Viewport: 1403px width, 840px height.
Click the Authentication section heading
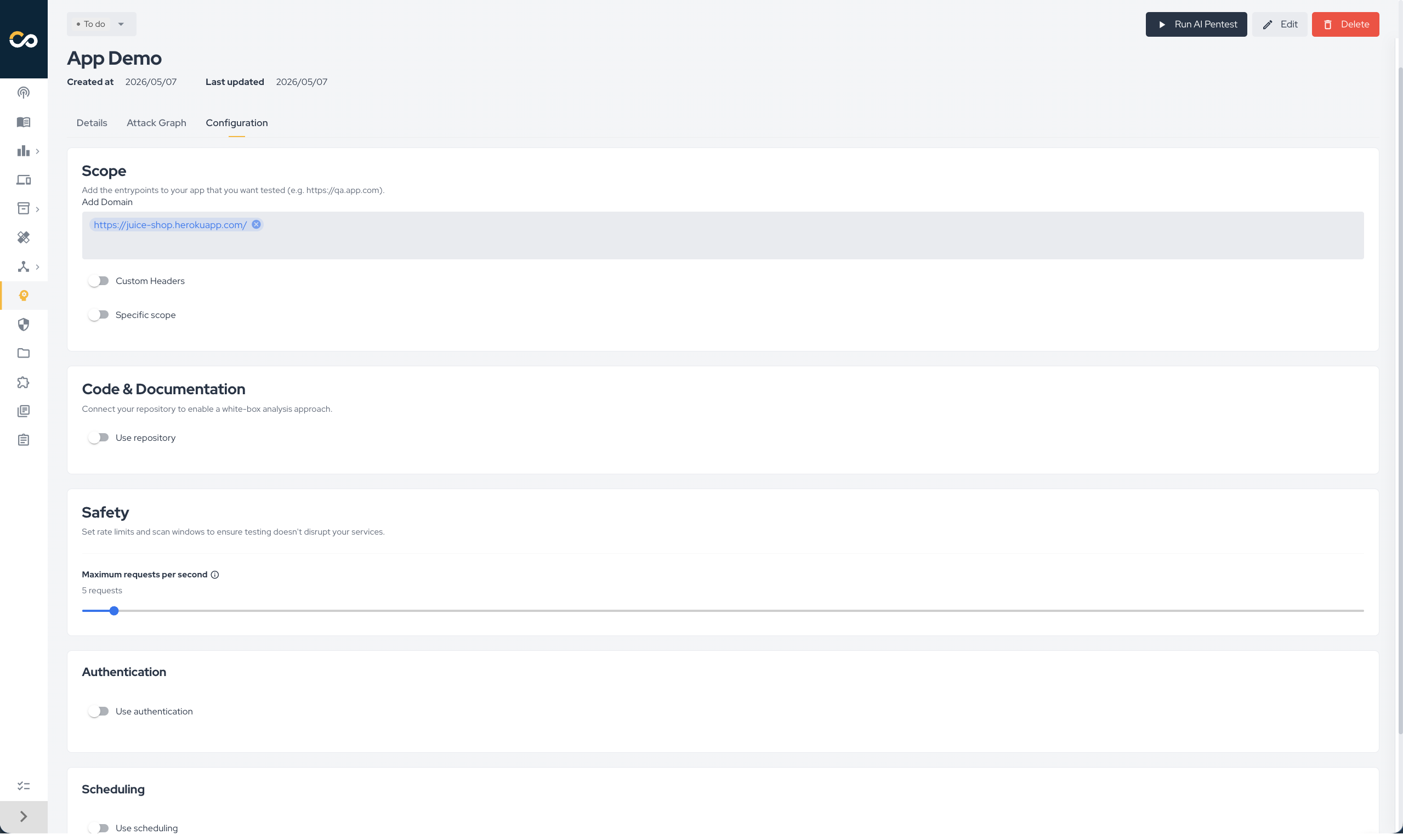[x=124, y=672]
